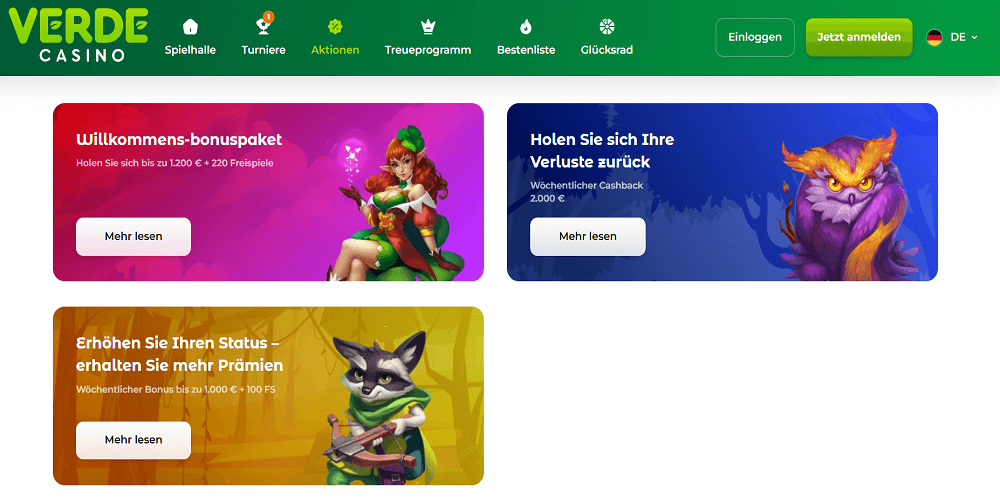Click the orange notification badge on Turniere
The width and height of the screenshot is (1000, 500).
point(268,17)
